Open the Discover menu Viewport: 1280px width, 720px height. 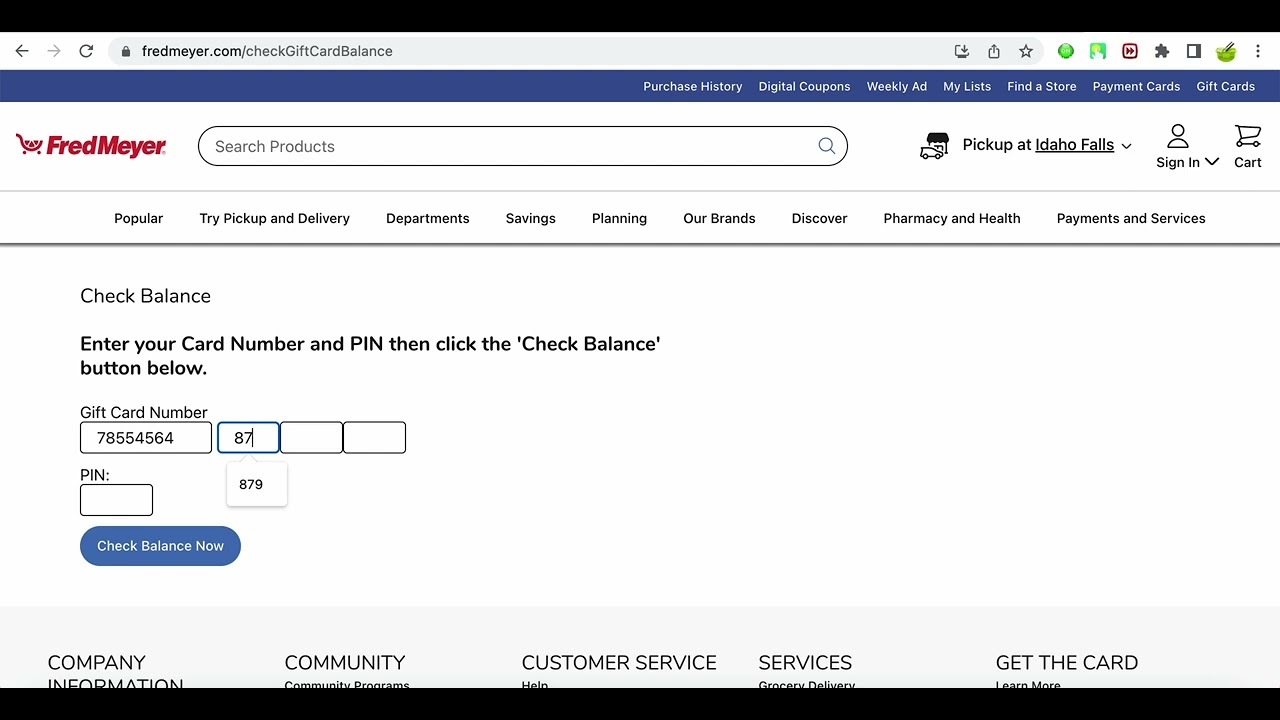(x=819, y=218)
